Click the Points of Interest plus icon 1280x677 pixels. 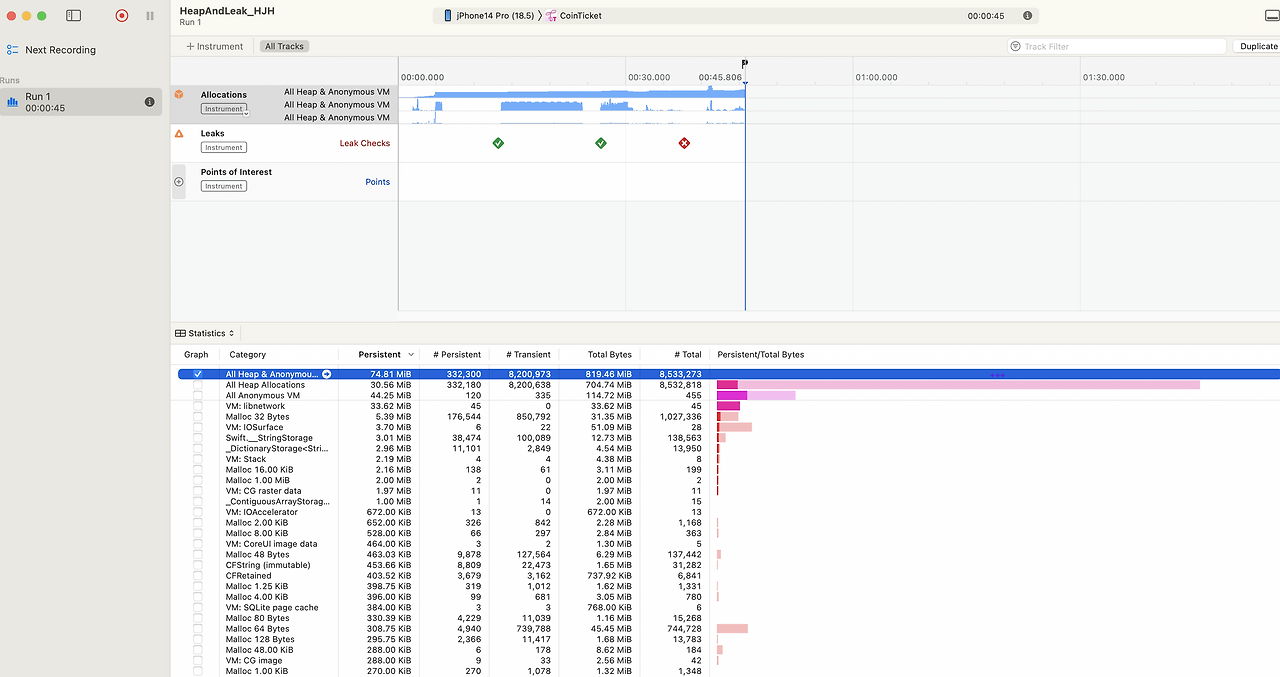pos(179,182)
